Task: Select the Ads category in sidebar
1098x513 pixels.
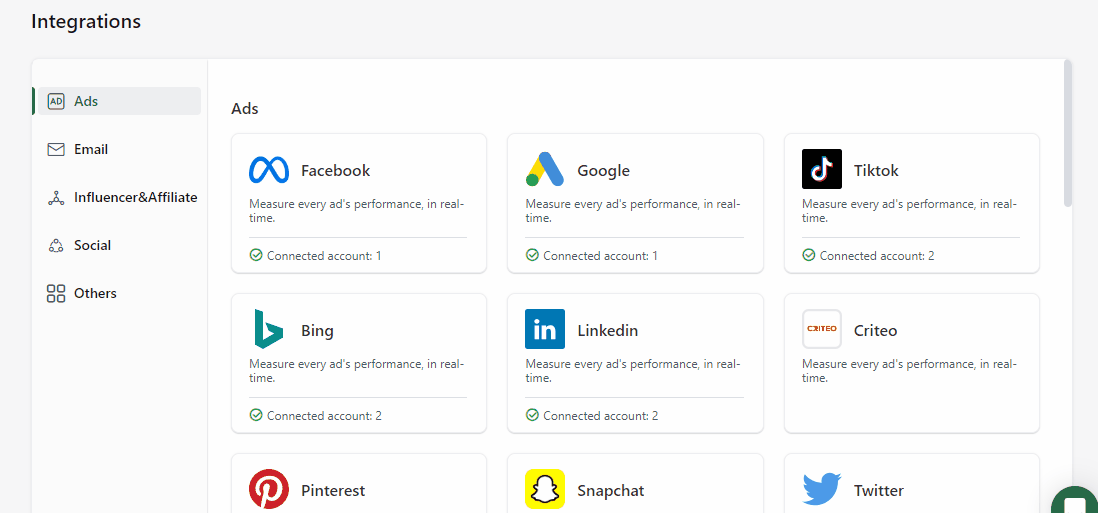Action: [86, 101]
